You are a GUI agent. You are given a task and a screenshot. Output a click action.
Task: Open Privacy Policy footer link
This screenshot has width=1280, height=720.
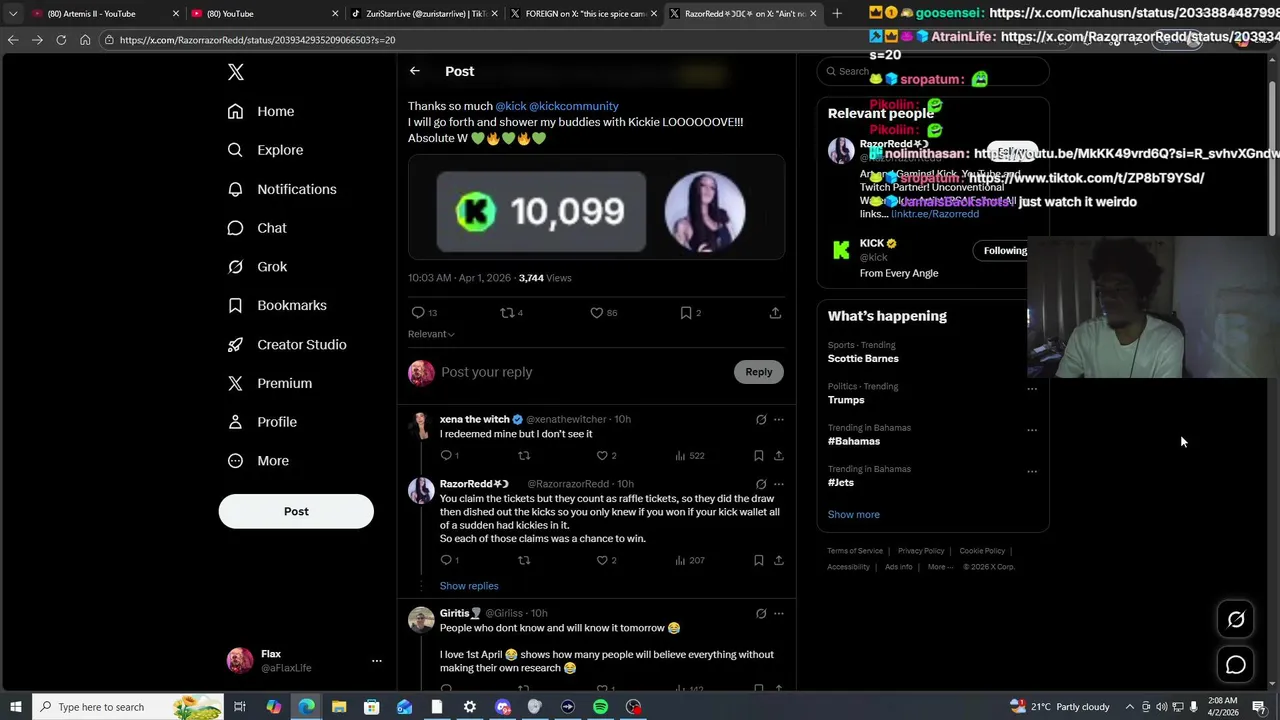tap(921, 551)
